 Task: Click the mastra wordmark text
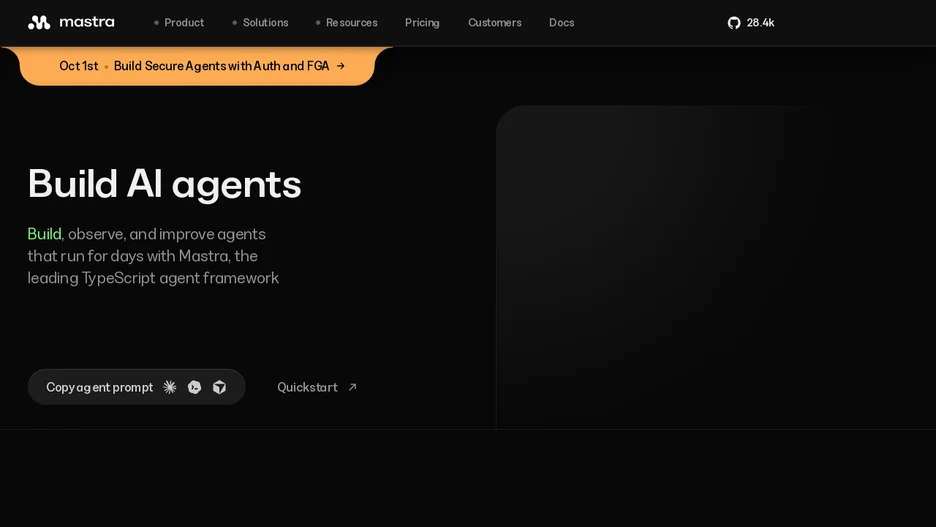click(x=87, y=22)
